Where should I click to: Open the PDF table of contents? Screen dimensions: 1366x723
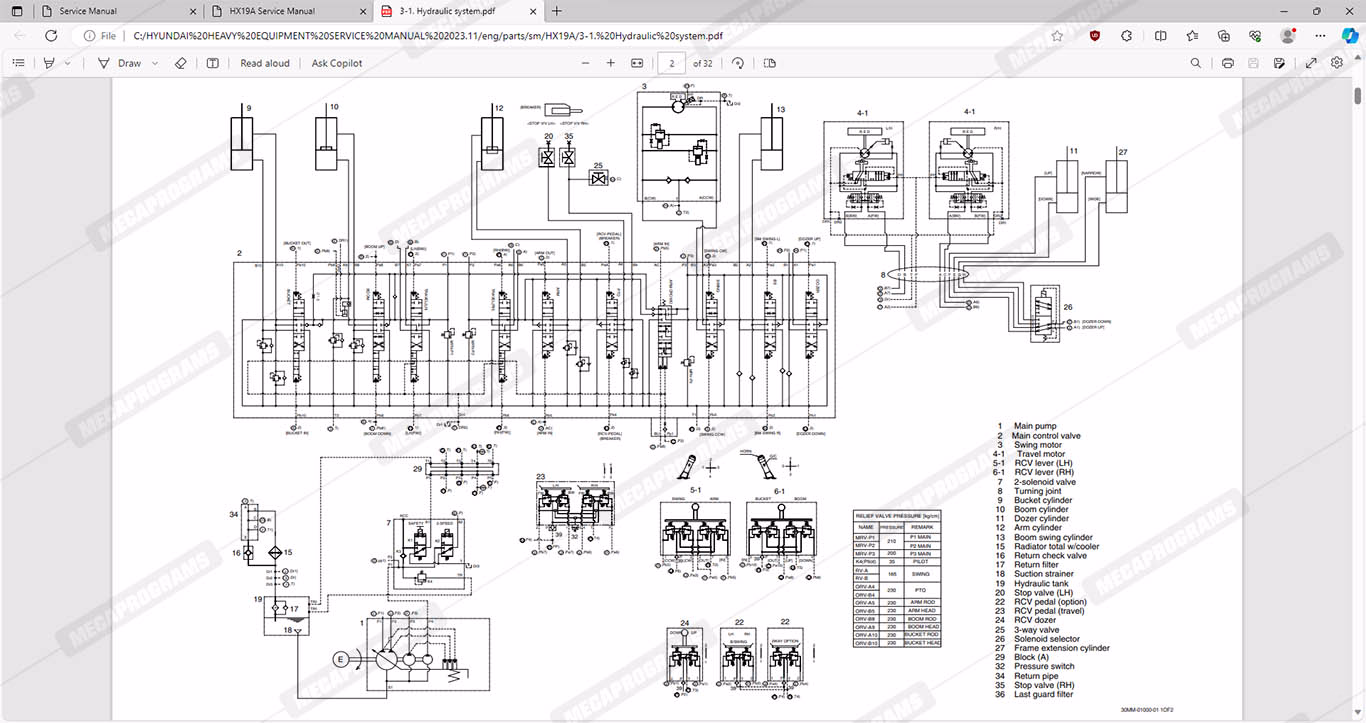click(x=18, y=63)
